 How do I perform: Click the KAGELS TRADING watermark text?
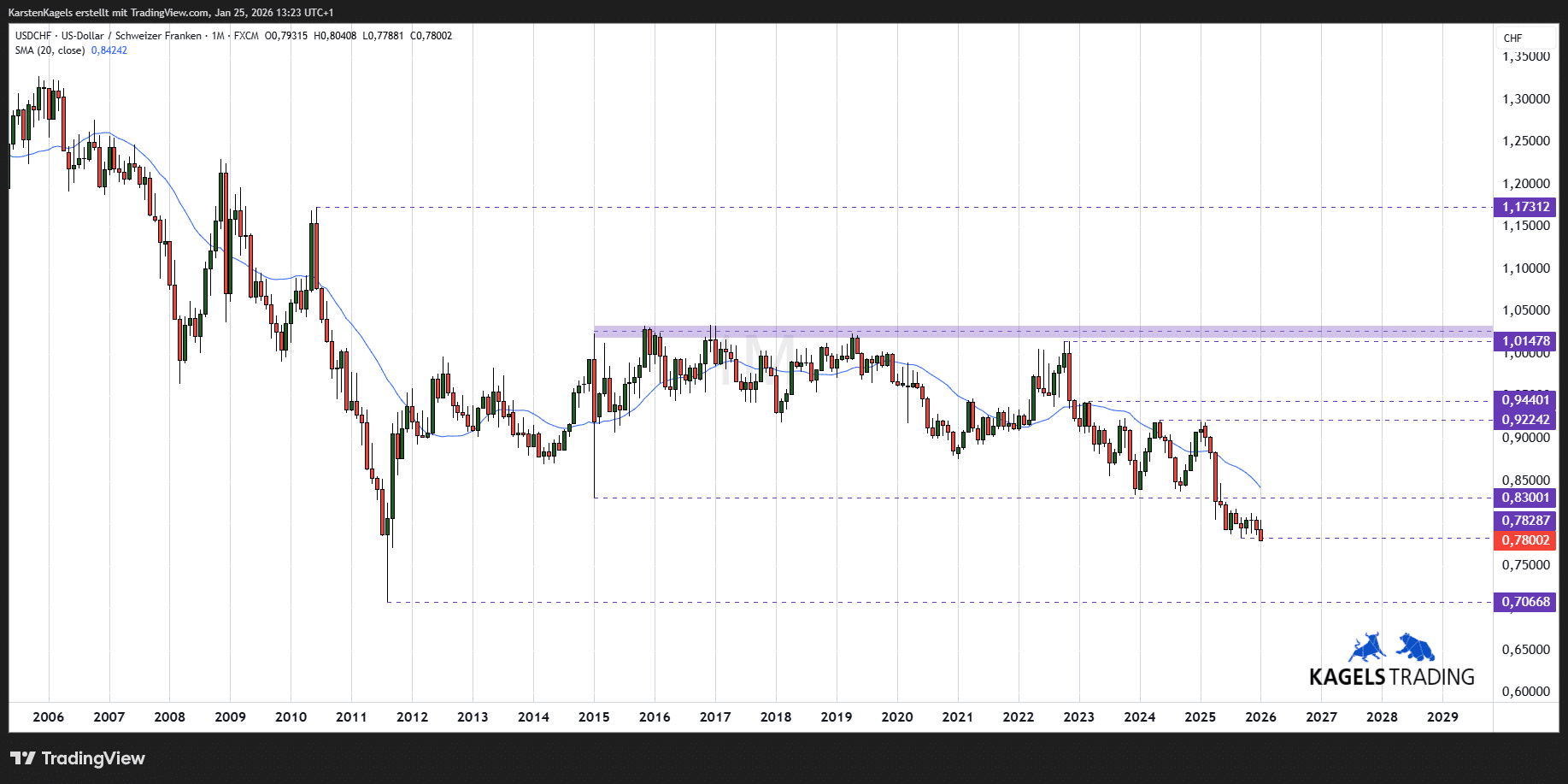click(x=1391, y=677)
